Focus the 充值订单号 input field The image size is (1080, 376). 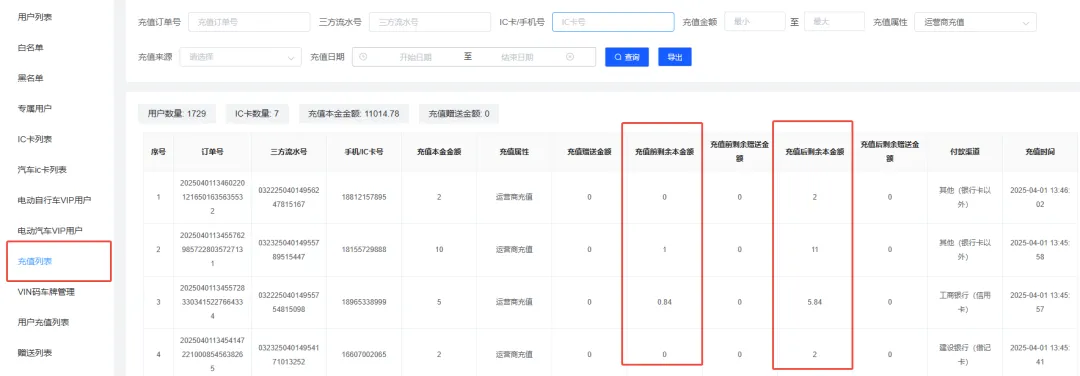click(249, 22)
